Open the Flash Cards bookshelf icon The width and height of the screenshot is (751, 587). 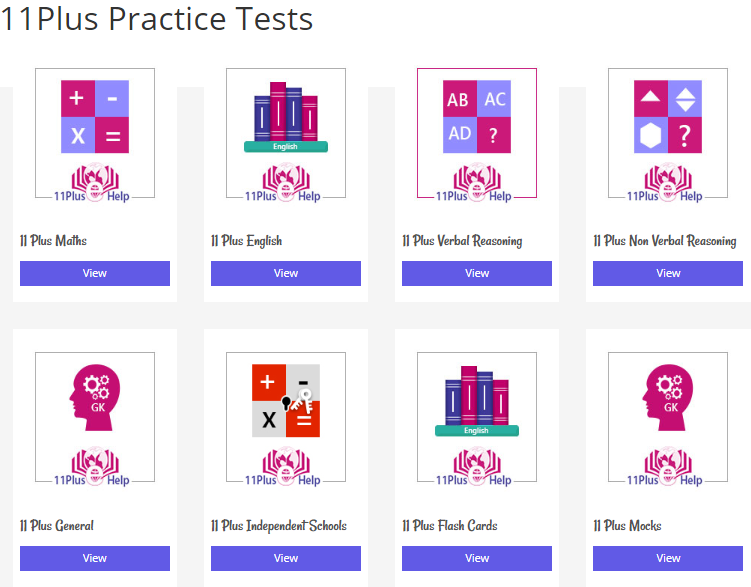[x=477, y=401]
